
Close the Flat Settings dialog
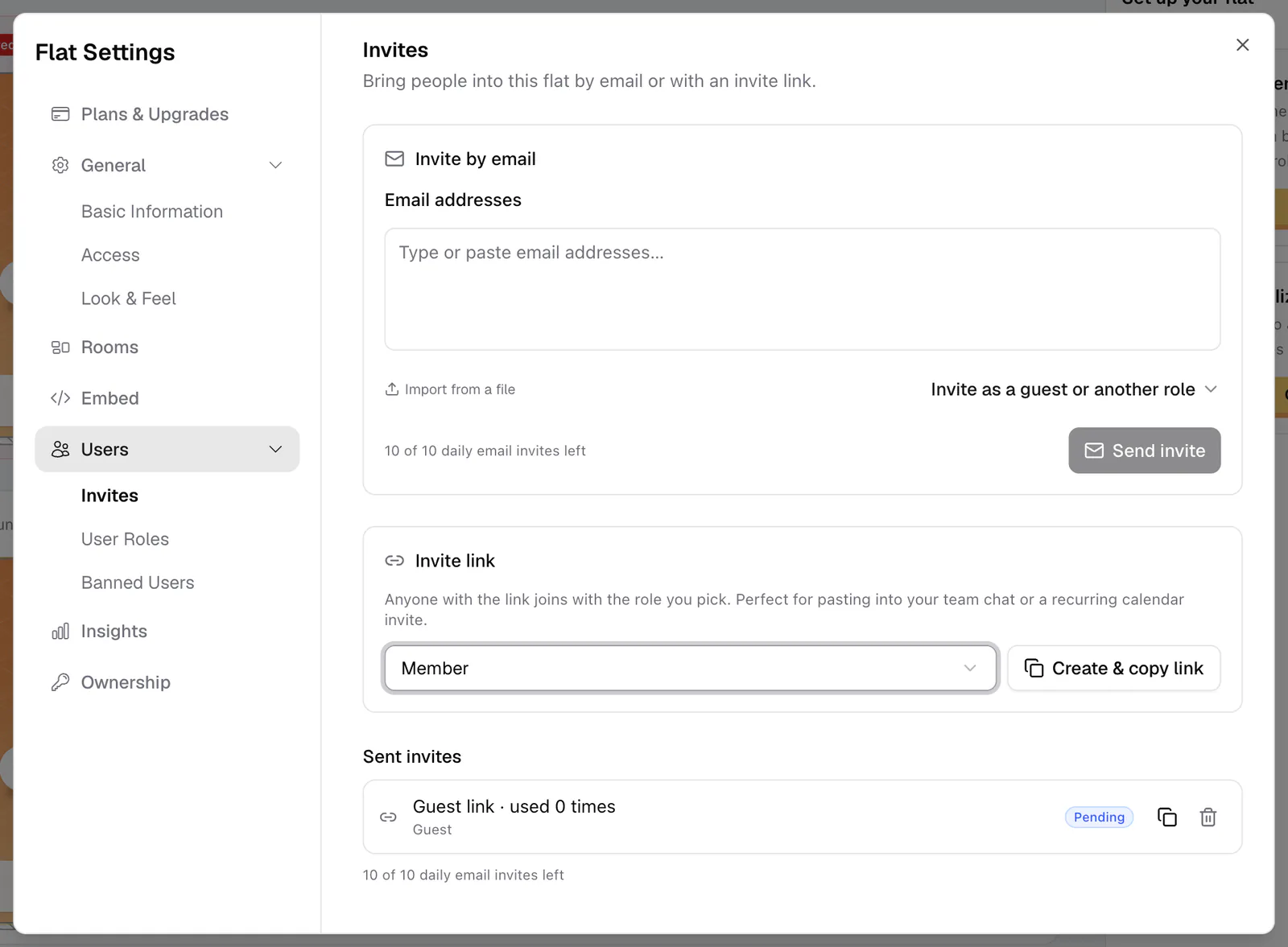[1243, 45]
